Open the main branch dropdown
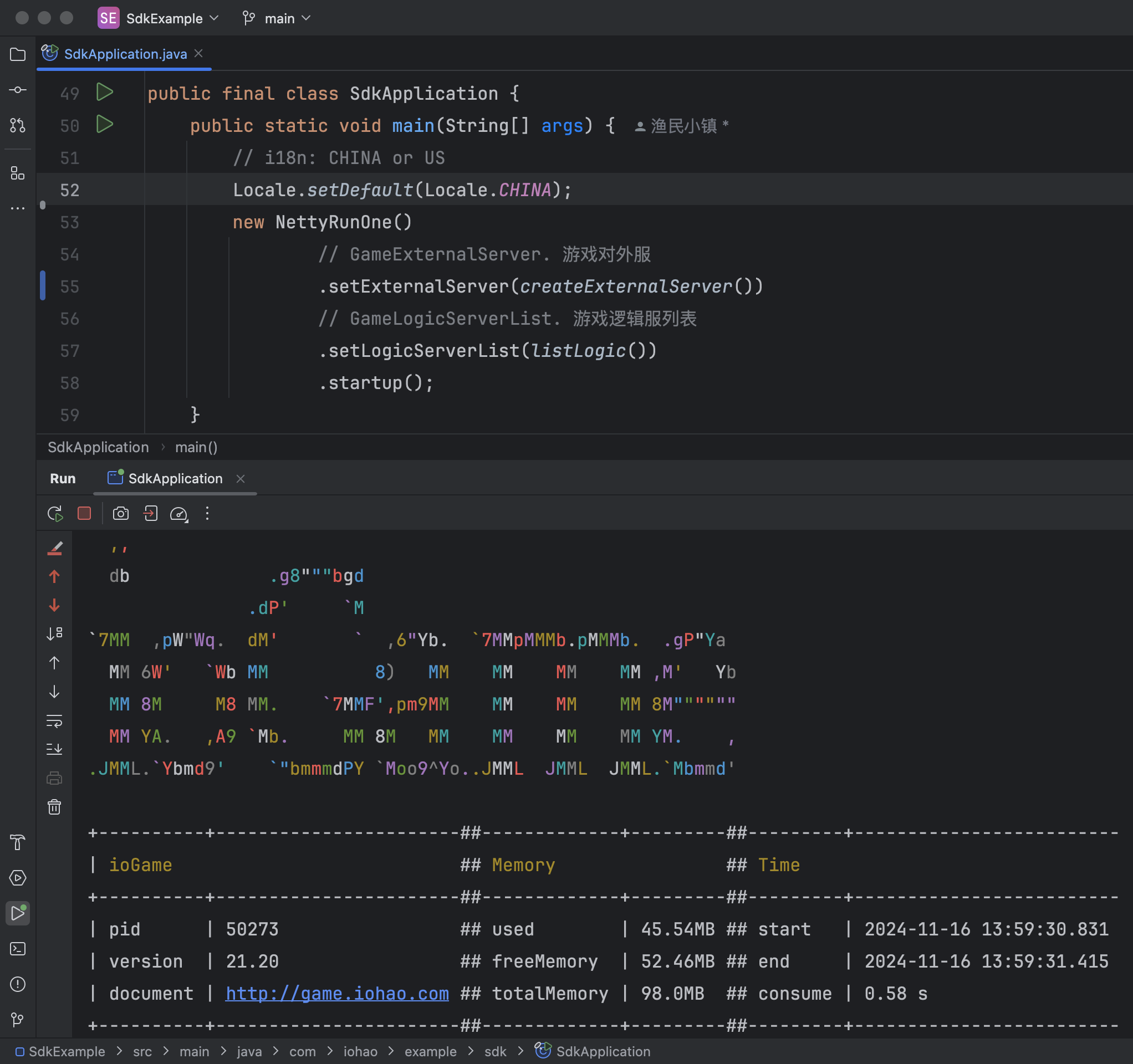 (x=278, y=18)
